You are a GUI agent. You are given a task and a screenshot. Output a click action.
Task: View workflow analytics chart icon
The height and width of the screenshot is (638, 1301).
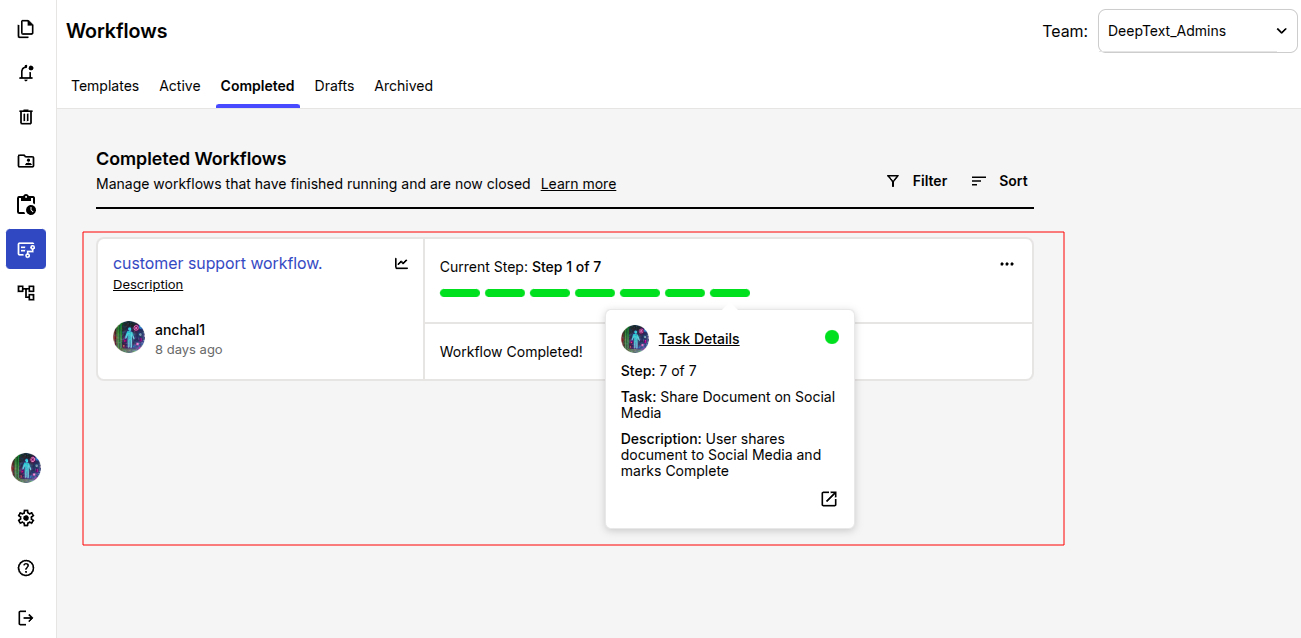click(x=401, y=264)
